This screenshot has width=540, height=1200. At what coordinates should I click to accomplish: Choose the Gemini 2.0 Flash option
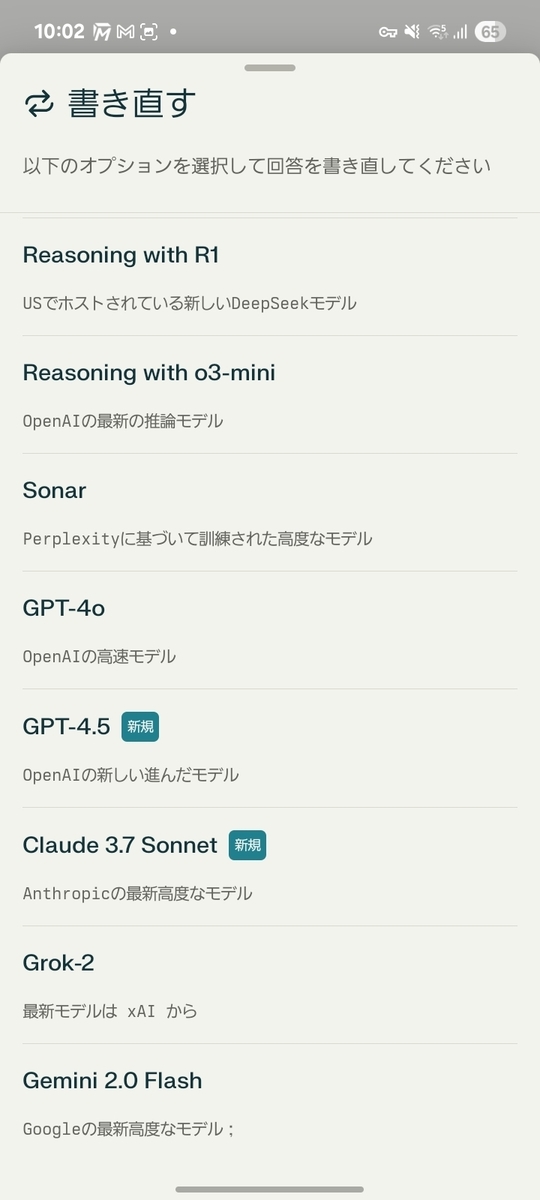270,1103
